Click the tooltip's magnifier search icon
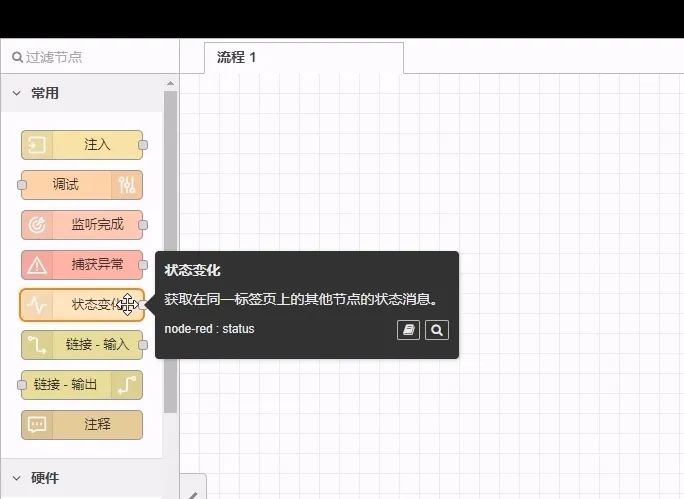 coord(436,330)
